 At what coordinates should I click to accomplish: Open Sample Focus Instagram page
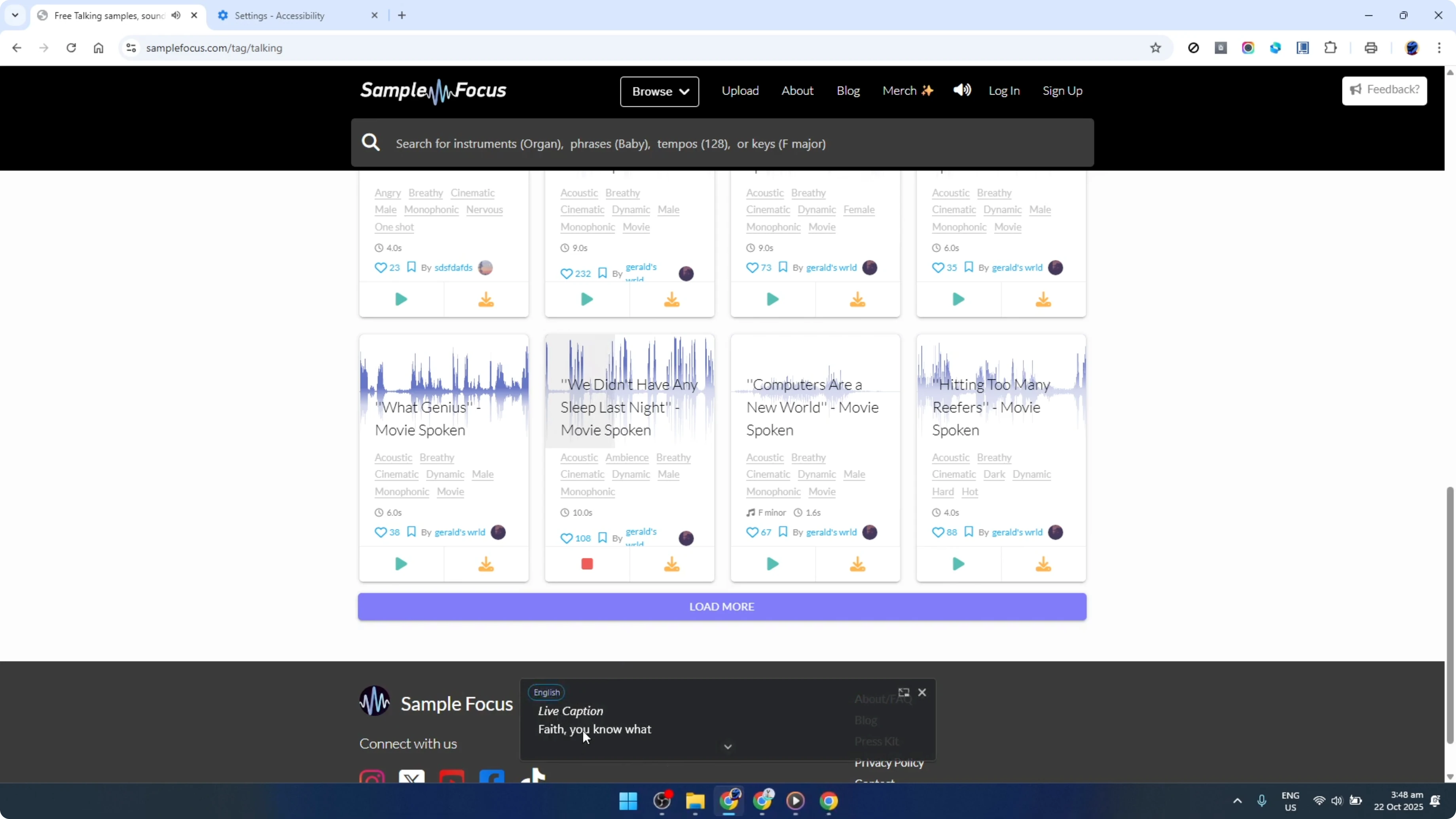pos(372,777)
